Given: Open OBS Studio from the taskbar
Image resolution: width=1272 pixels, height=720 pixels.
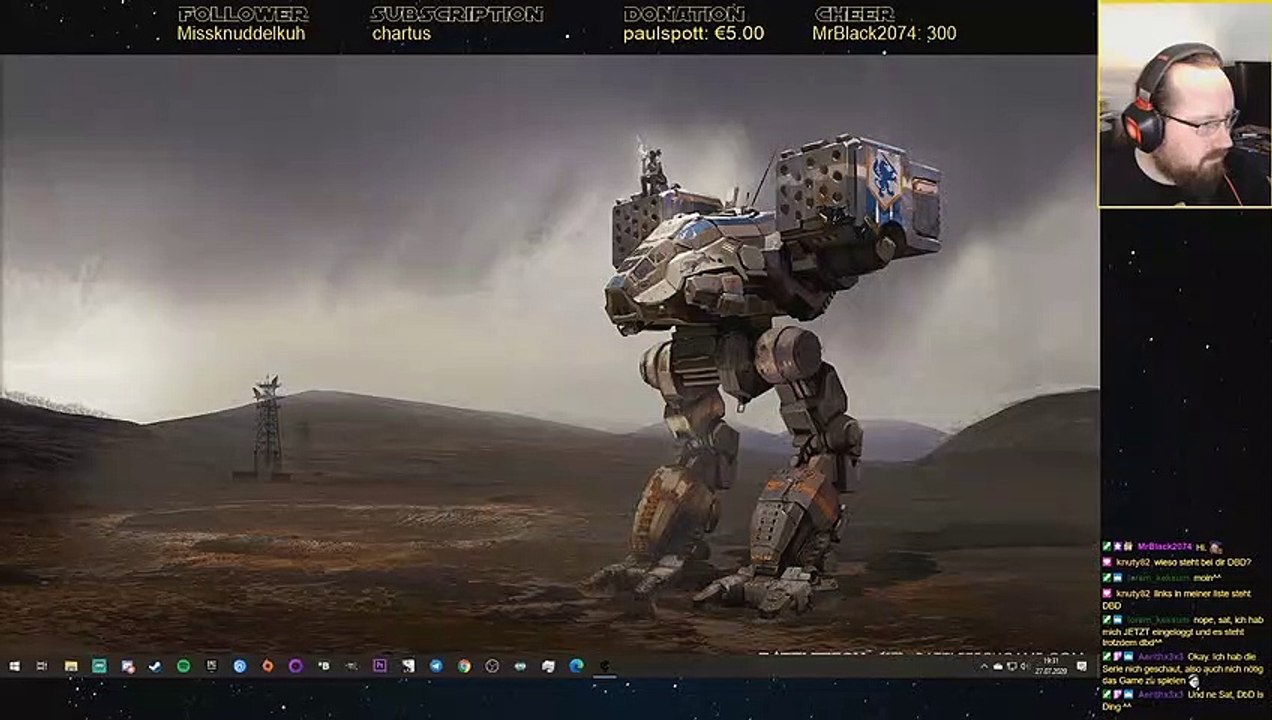Looking at the screenshot, I should [492, 666].
